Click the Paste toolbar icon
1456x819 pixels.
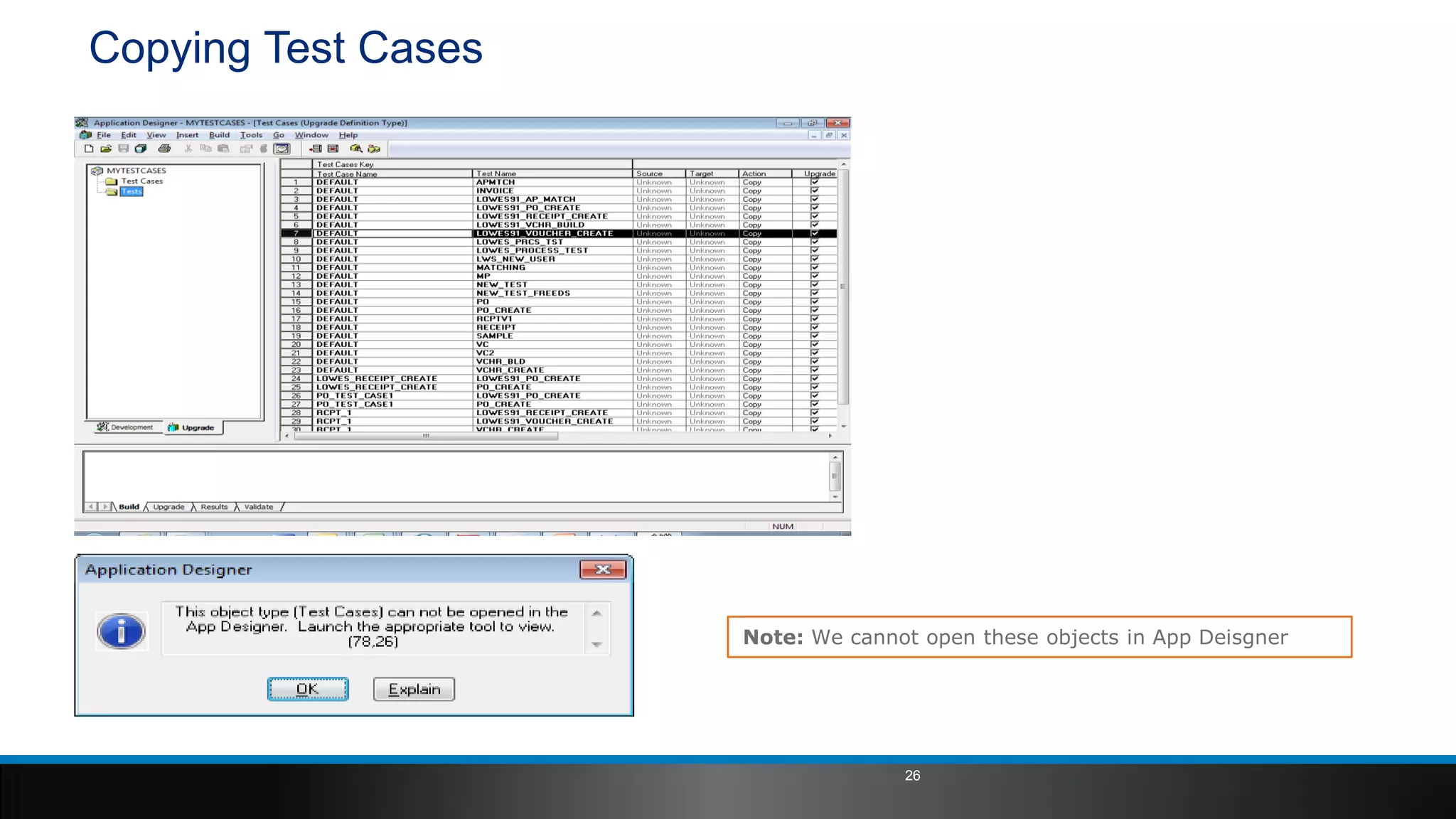223,149
